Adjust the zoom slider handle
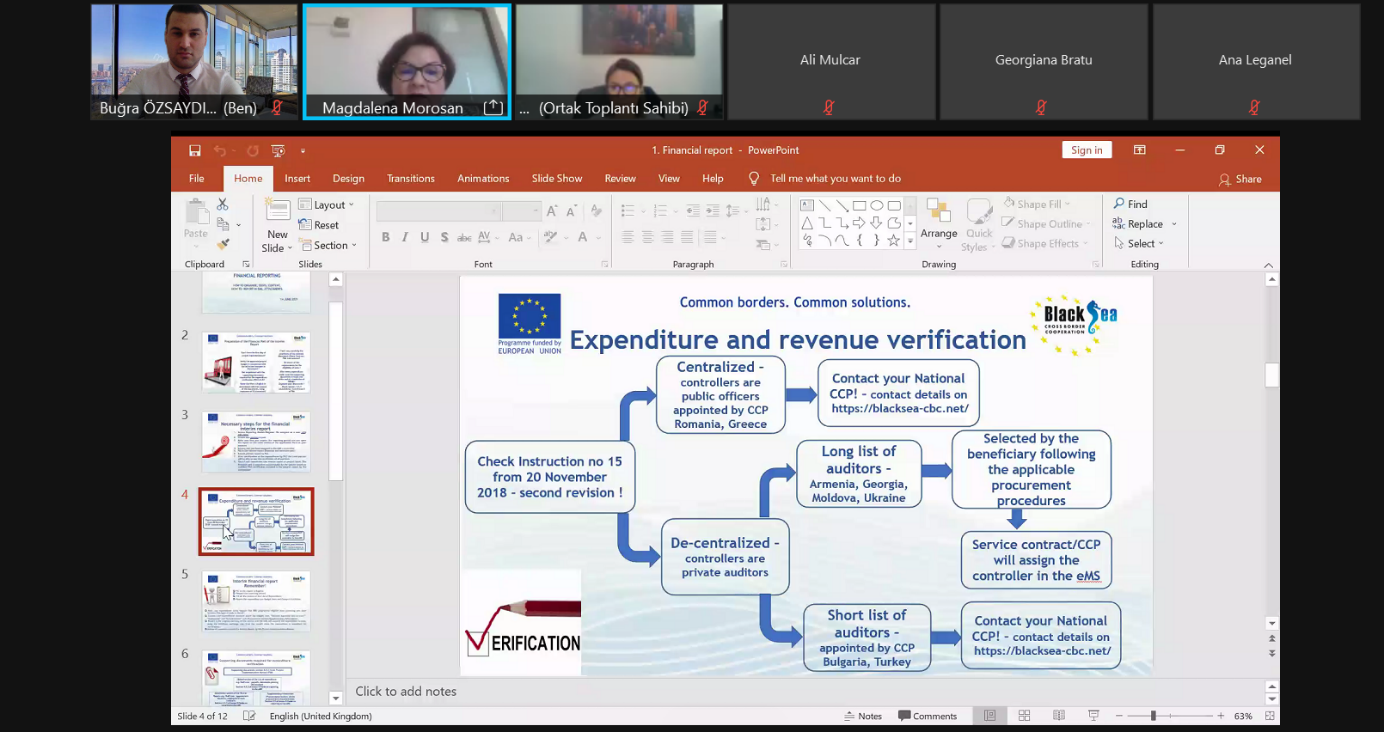Viewport: 1384px width, 732px height. pos(1153,716)
